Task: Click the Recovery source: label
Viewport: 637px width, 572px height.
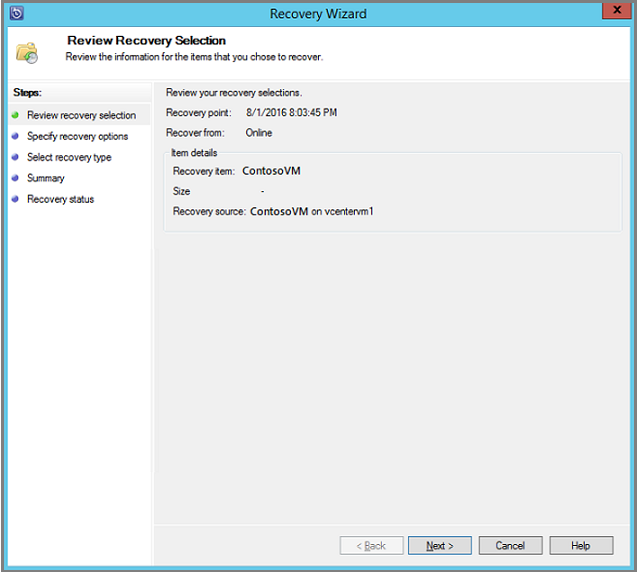Action: pyautogui.click(x=210, y=211)
